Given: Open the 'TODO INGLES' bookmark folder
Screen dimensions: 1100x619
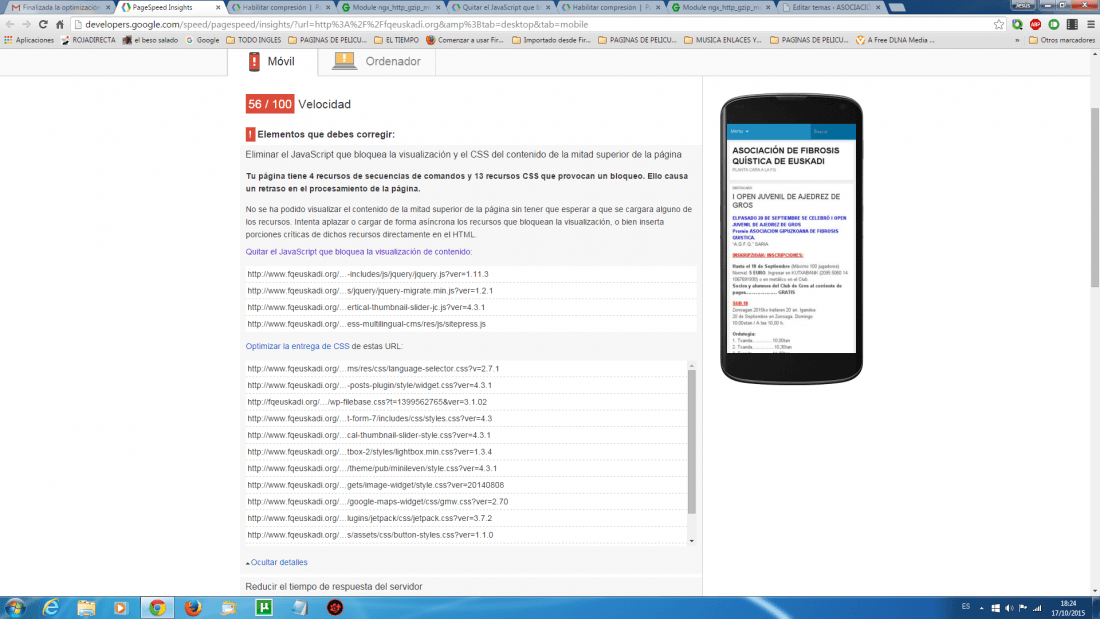Looking at the screenshot, I should point(253,41).
